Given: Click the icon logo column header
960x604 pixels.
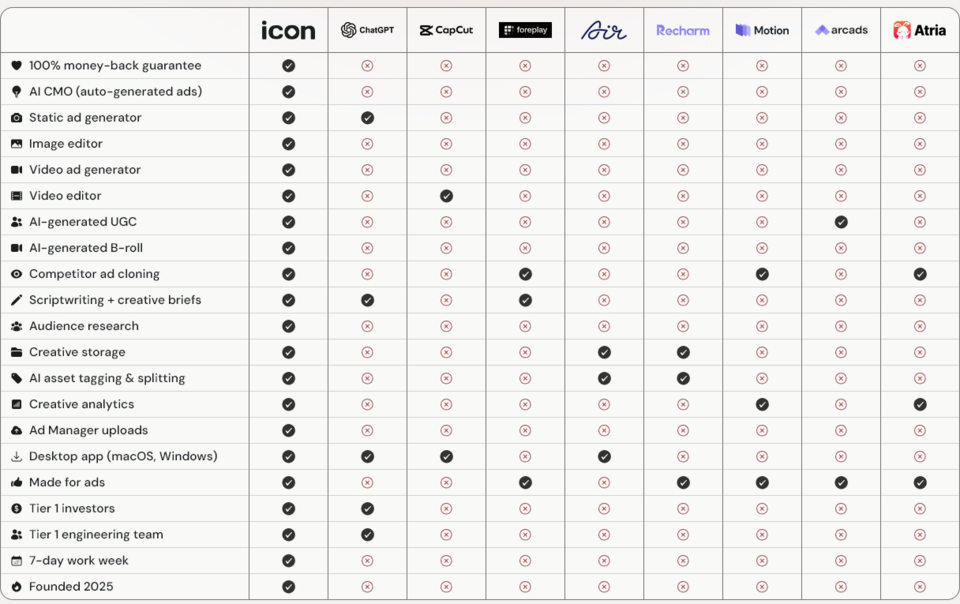Looking at the screenshot, I should tap(288, 31).
